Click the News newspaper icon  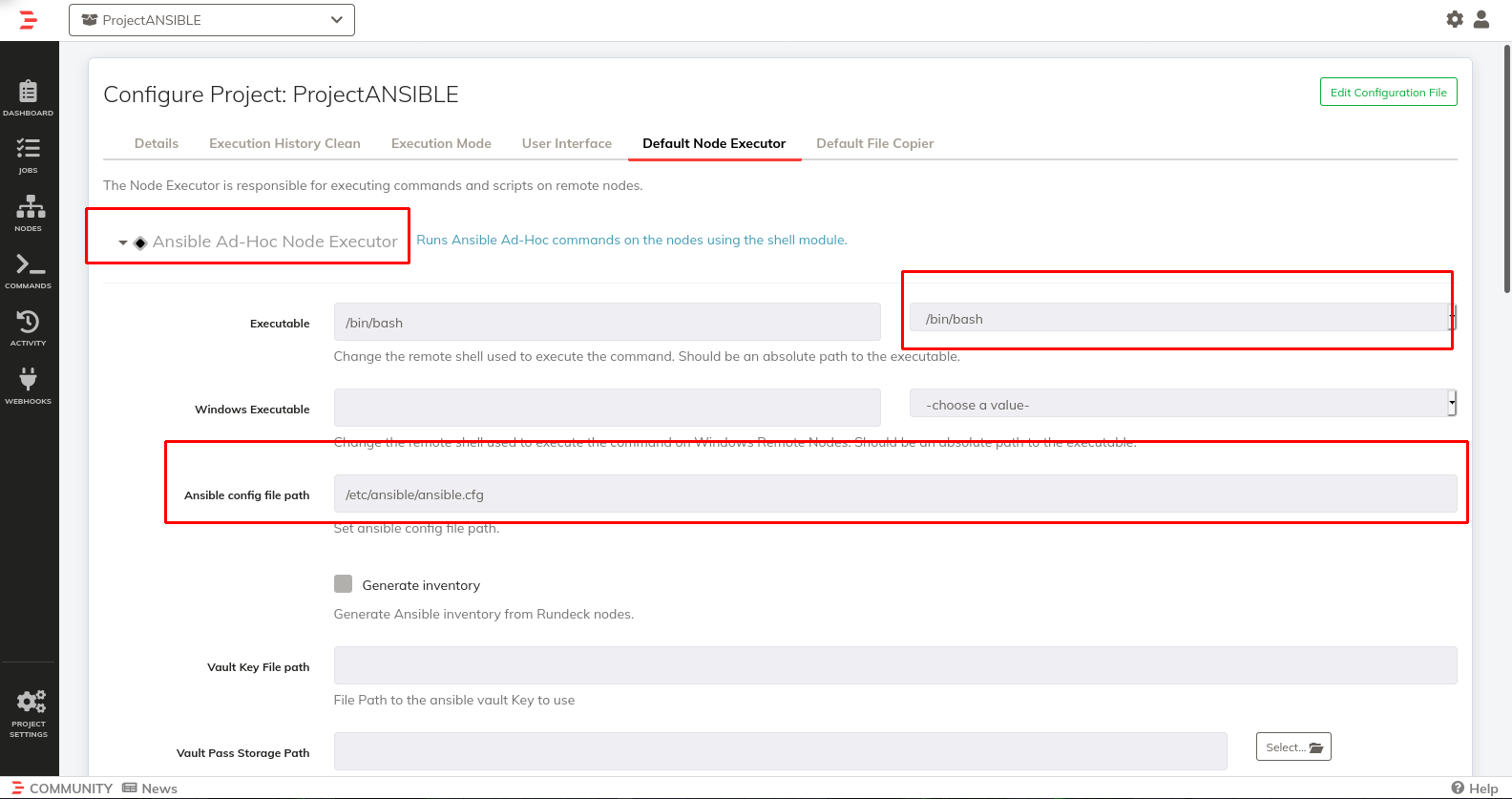130,788
